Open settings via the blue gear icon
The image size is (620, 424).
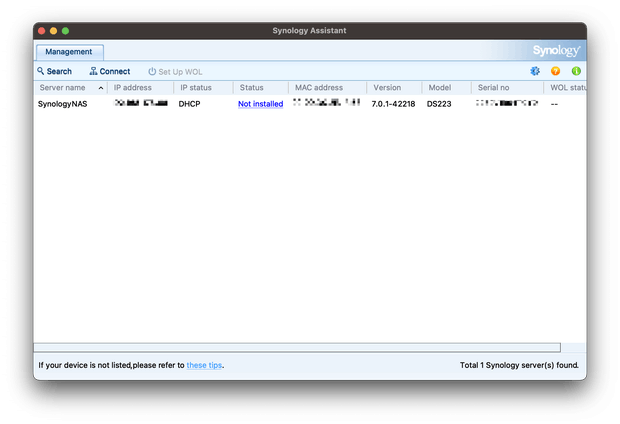tap(535, 71)
